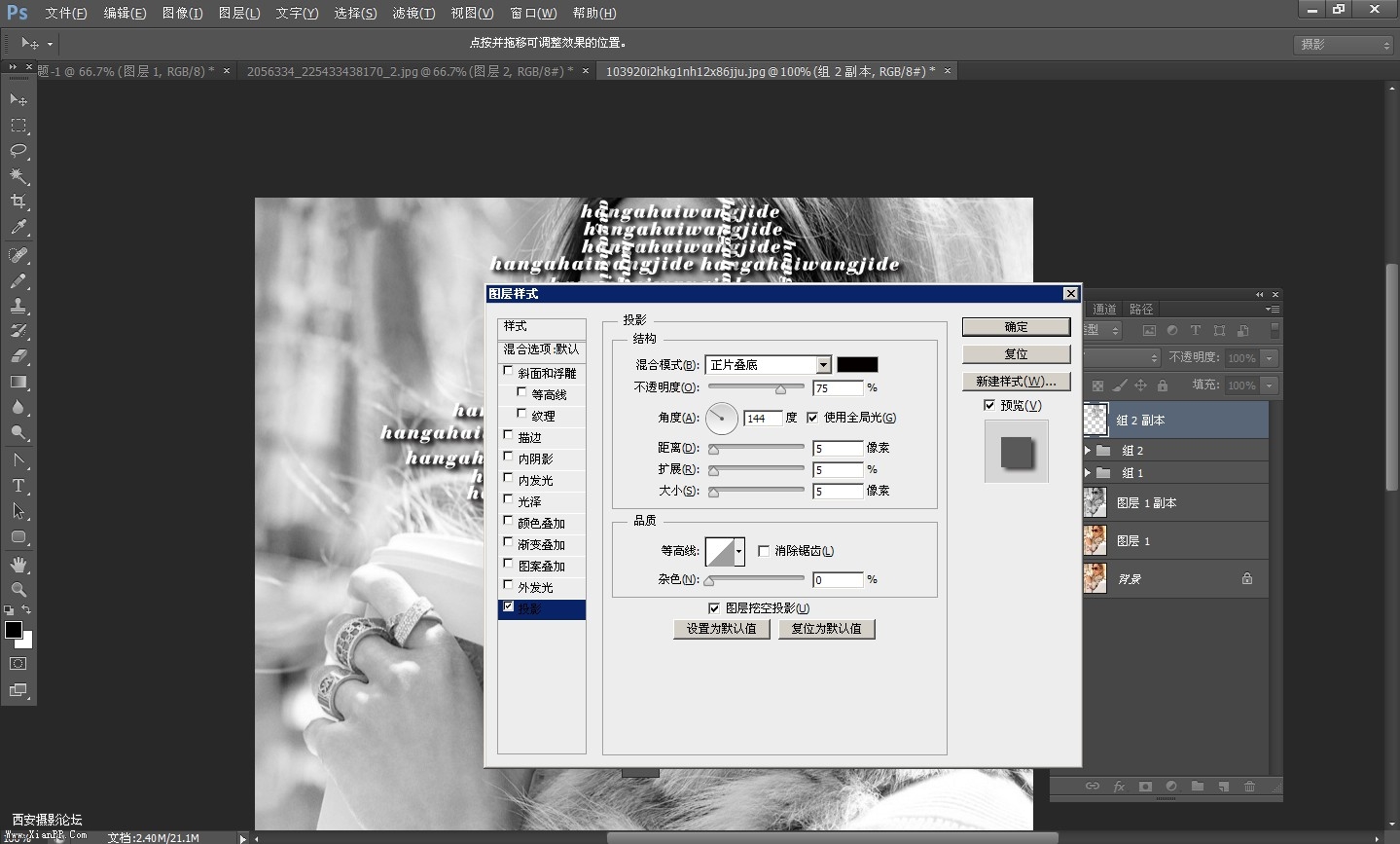Open the 混合模式 dropdown
Screen dimensions: 1400x844
pyautogui.click(x=823, y=365)
